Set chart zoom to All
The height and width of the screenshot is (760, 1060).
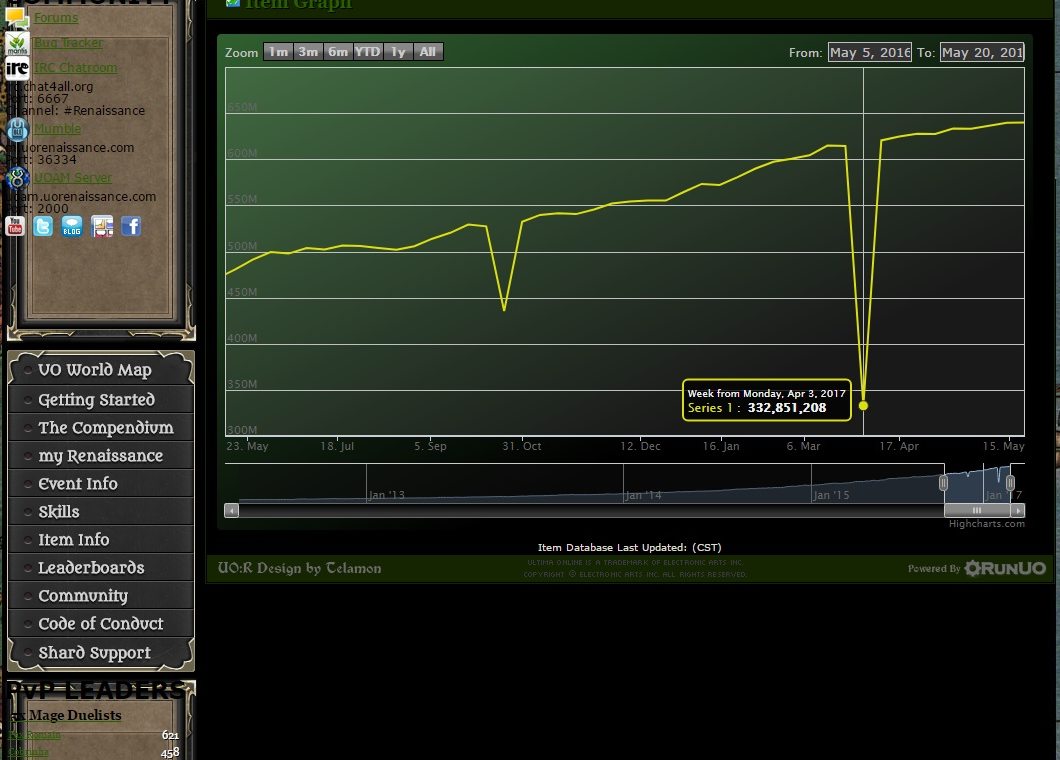[428, 52]
